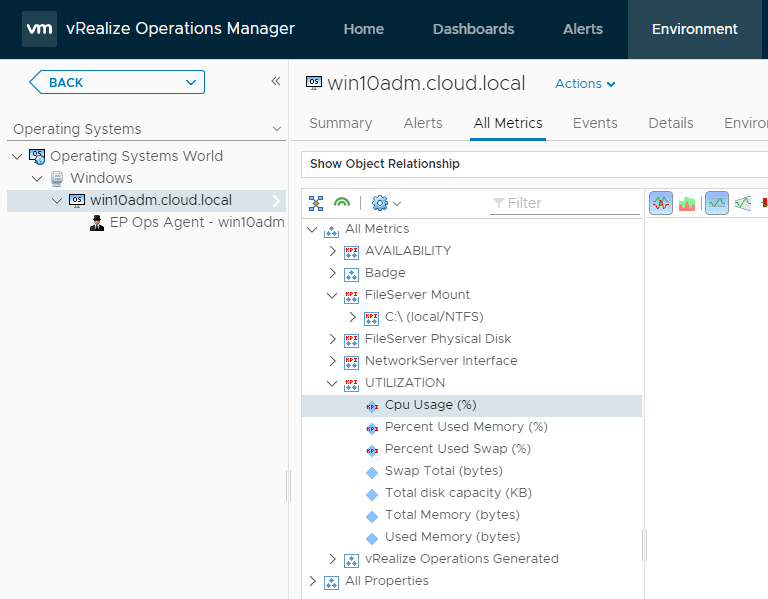768x599 pixels.
Task: Open the Dashboards menu
Action: pyautogui.click(x=473, y=29)
